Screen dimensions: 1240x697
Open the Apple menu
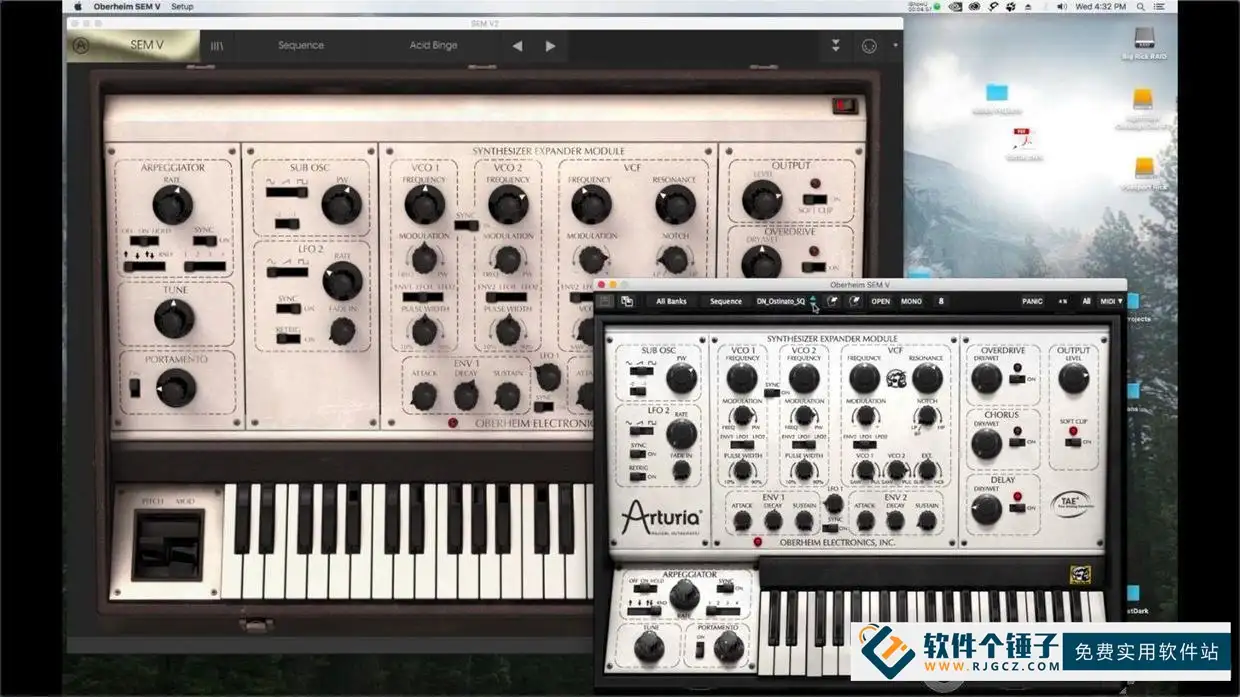tap(77, 6)
